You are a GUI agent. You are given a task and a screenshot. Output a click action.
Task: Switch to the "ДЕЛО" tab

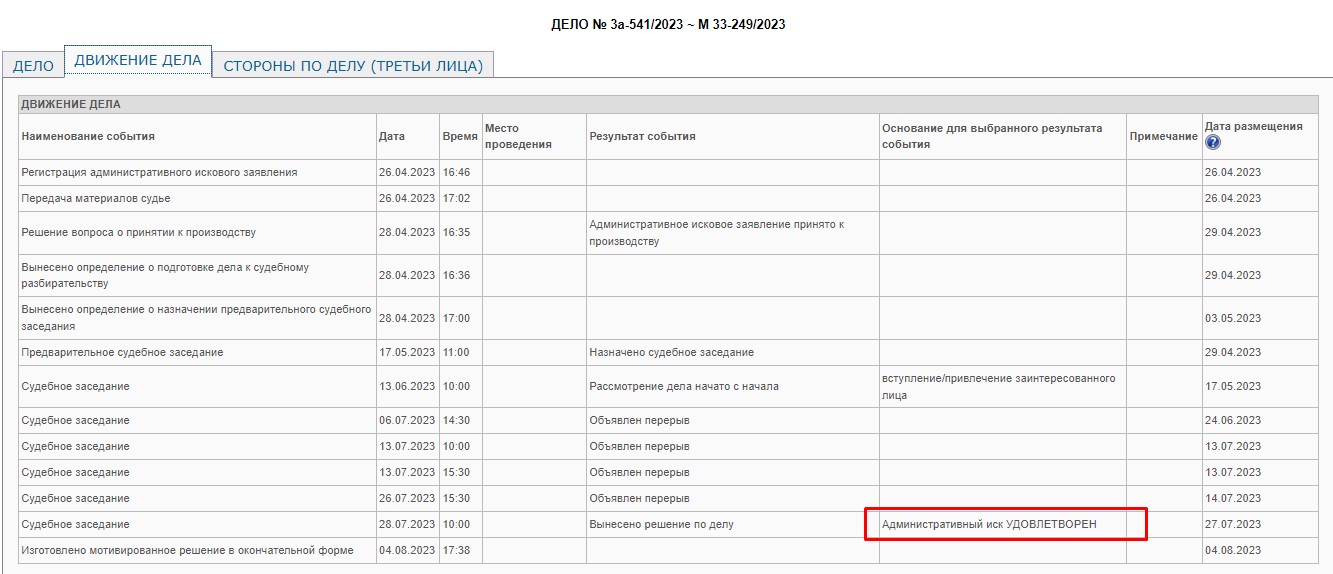[33, 66]
